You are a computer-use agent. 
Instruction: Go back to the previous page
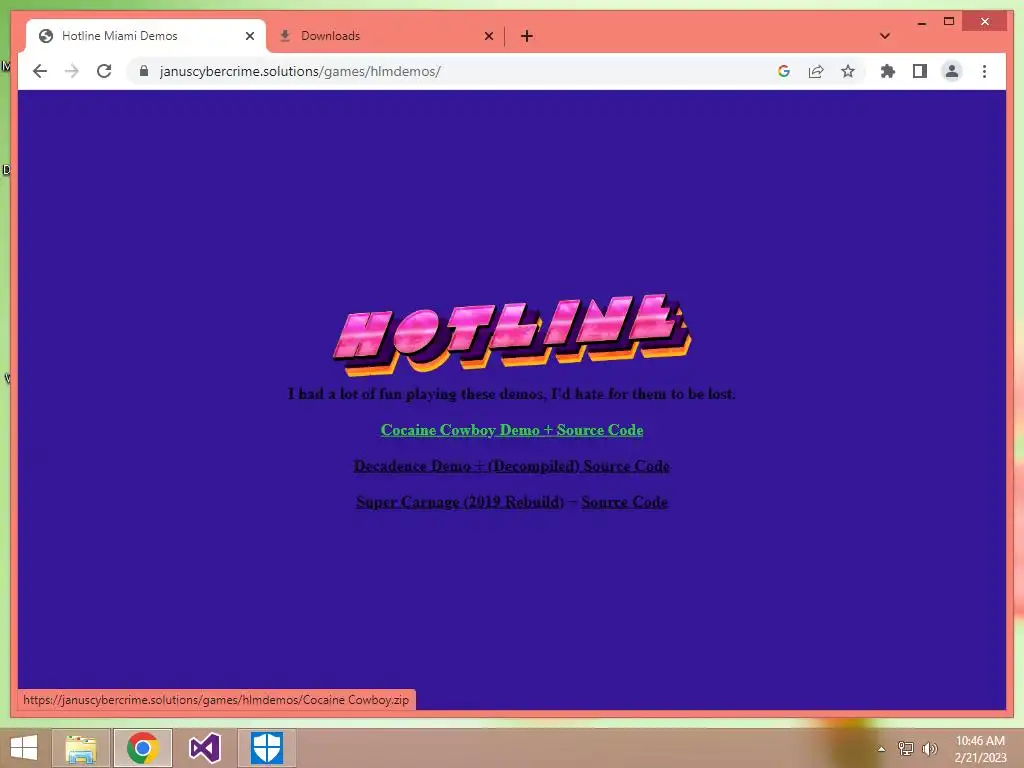pyautogui.click(x=40, y=71)
